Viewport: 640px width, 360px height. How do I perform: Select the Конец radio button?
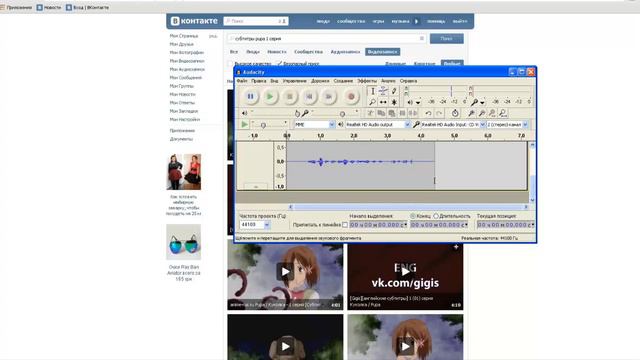coord(413,216)
